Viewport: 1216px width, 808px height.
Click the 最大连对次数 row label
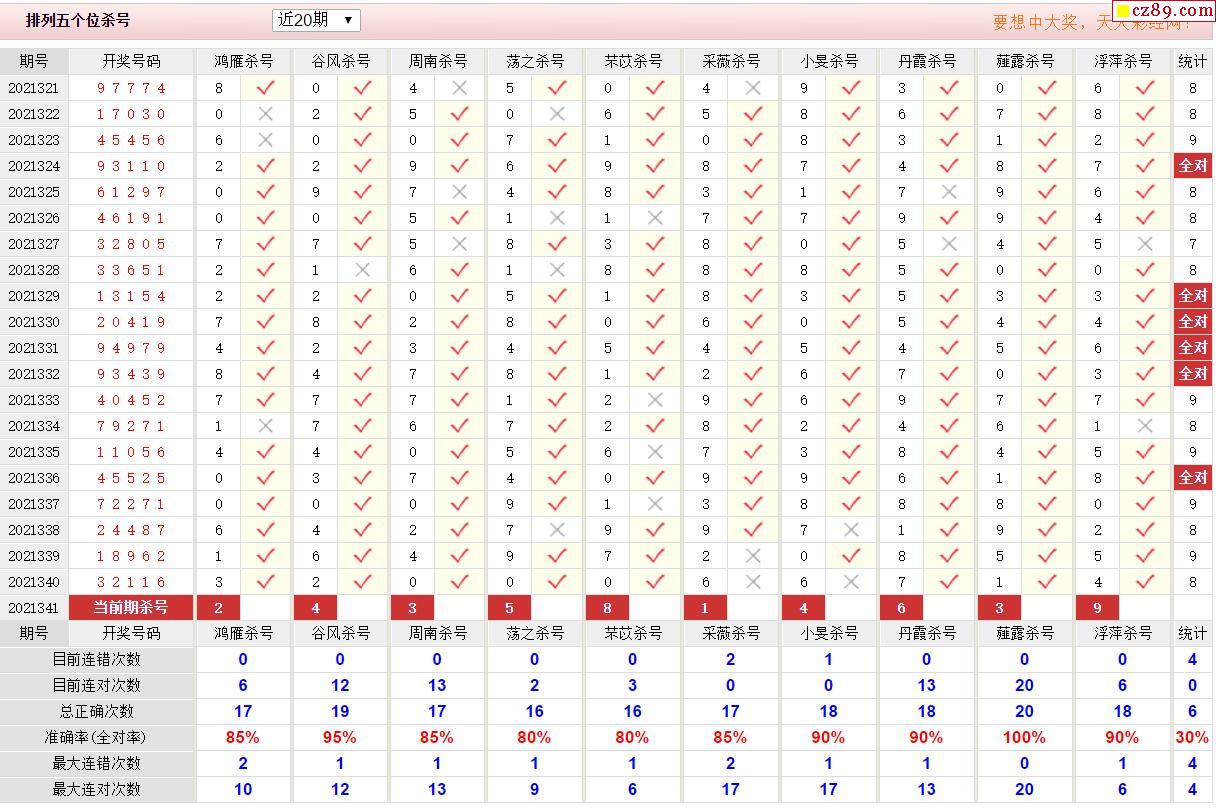(x=97, y=789)
